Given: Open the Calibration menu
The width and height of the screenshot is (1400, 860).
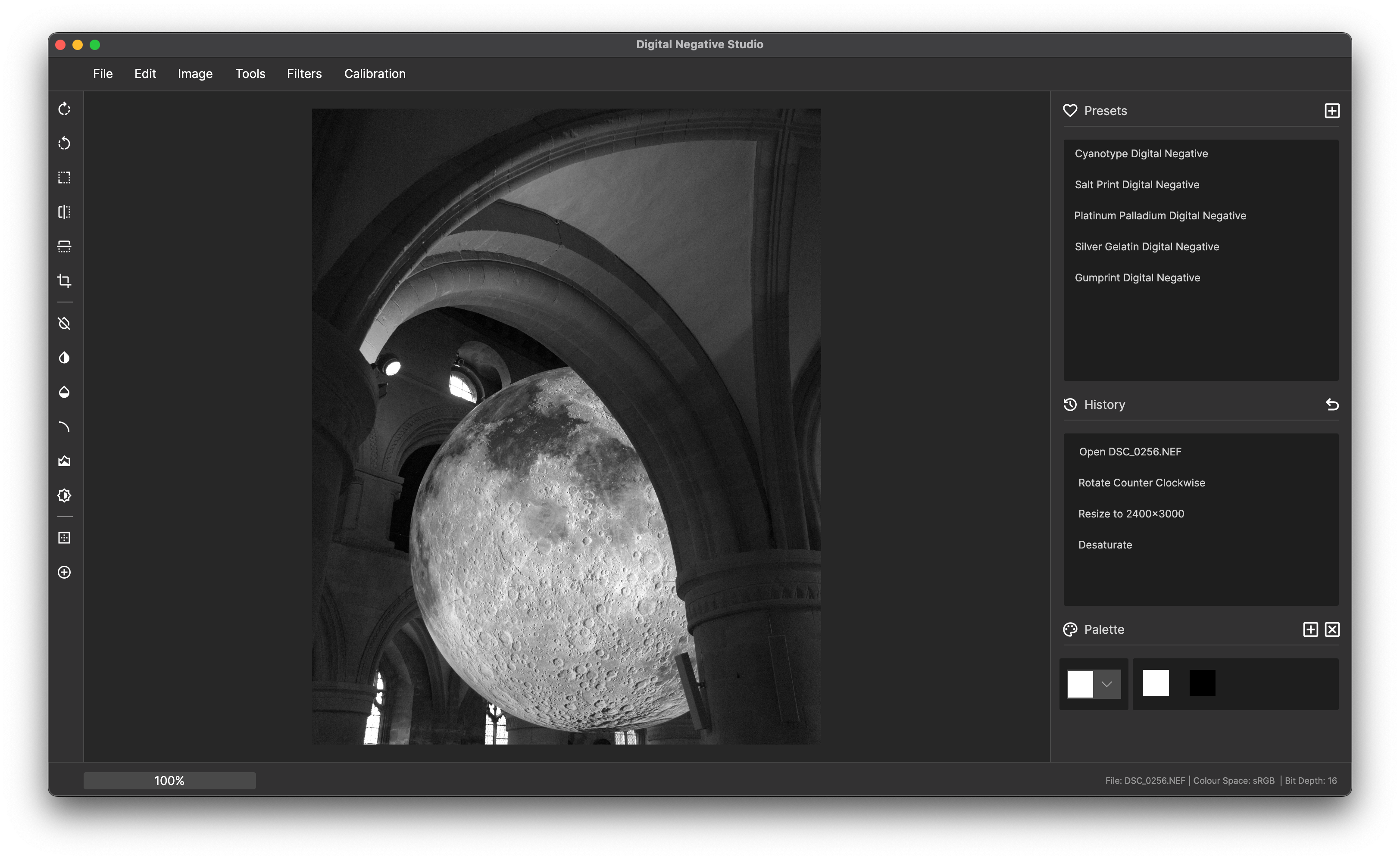Looking at the screenshot, I should (374, 73).
